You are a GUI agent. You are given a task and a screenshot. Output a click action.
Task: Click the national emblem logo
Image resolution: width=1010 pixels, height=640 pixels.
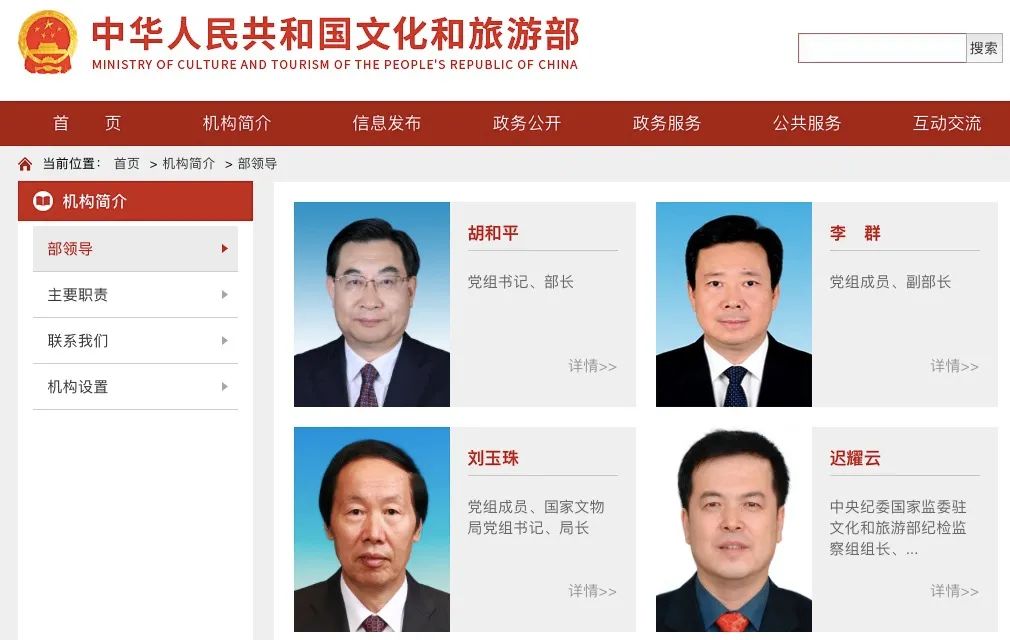click(x=48, y=42)
